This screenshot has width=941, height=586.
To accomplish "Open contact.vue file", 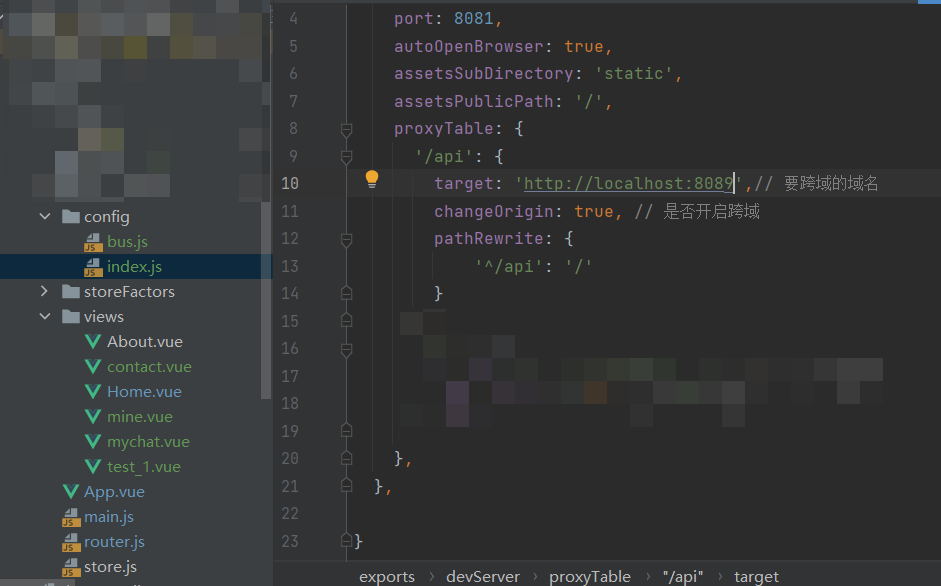I will coord(149,367).
